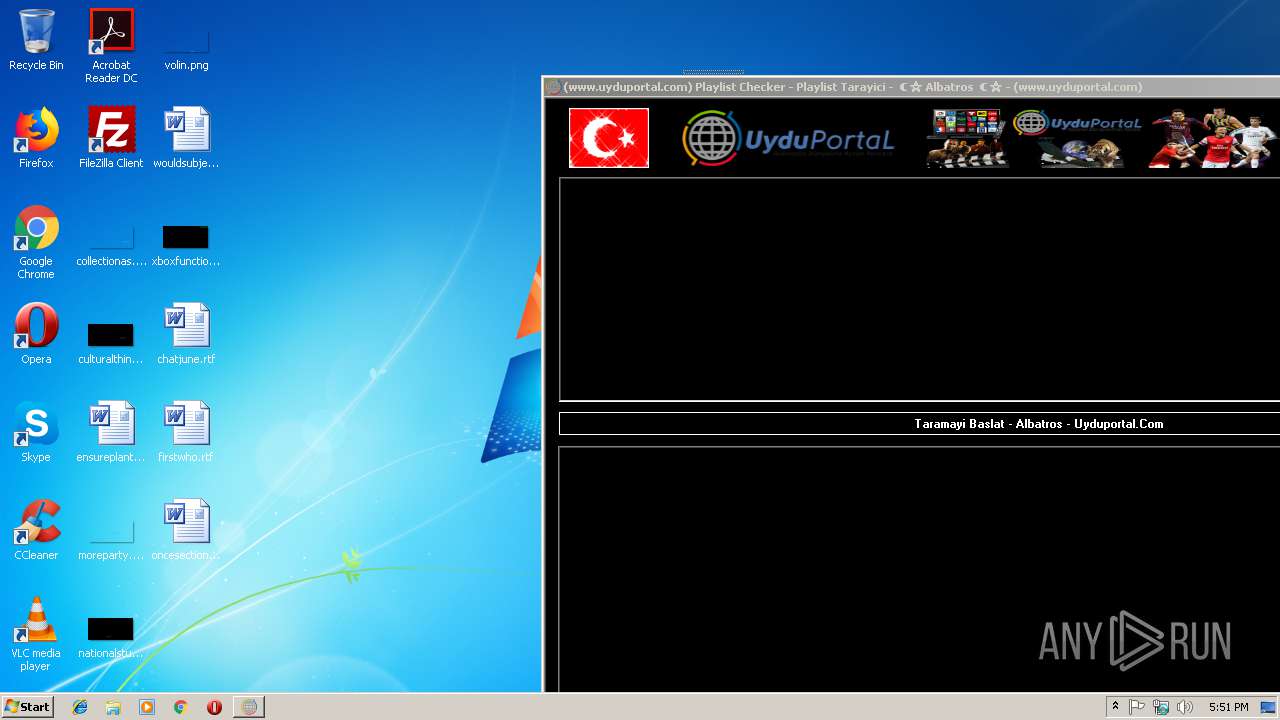The image size is (1280, 720).
Task: Open Internet Explorer from the taskbar
Action: coord(80,707)
